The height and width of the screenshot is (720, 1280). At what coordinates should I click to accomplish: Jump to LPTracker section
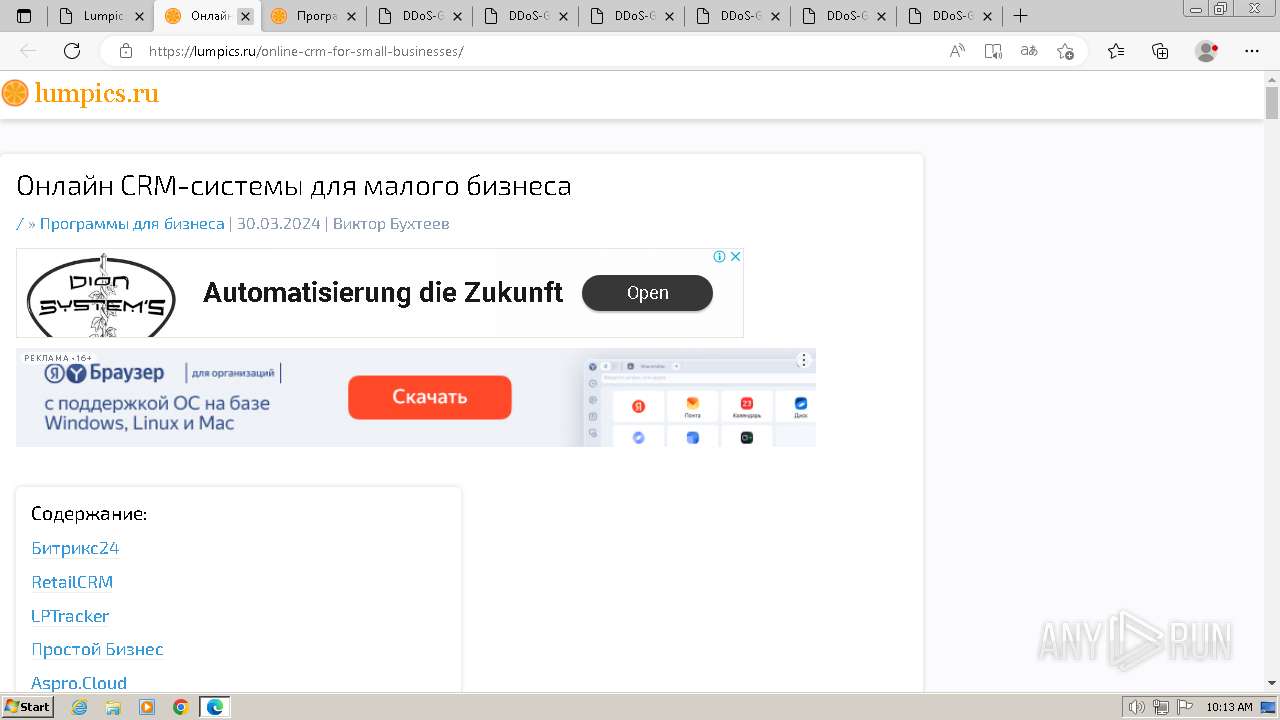[x=70, y=616]
